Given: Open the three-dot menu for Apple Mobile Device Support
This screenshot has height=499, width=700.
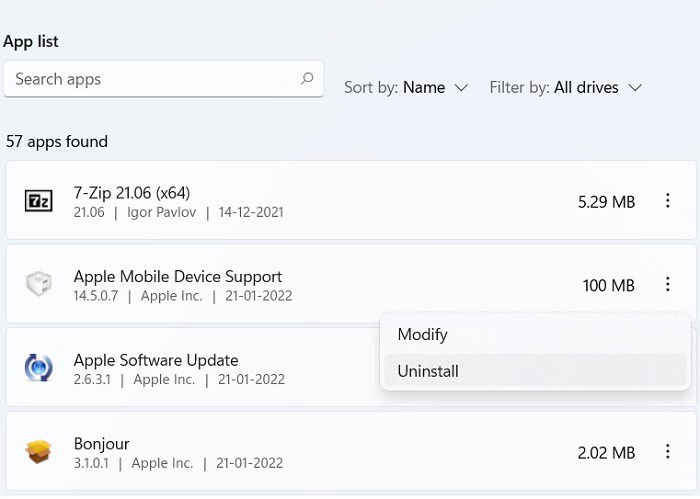Looking at the screenshot, I should (x=667, y=284).
